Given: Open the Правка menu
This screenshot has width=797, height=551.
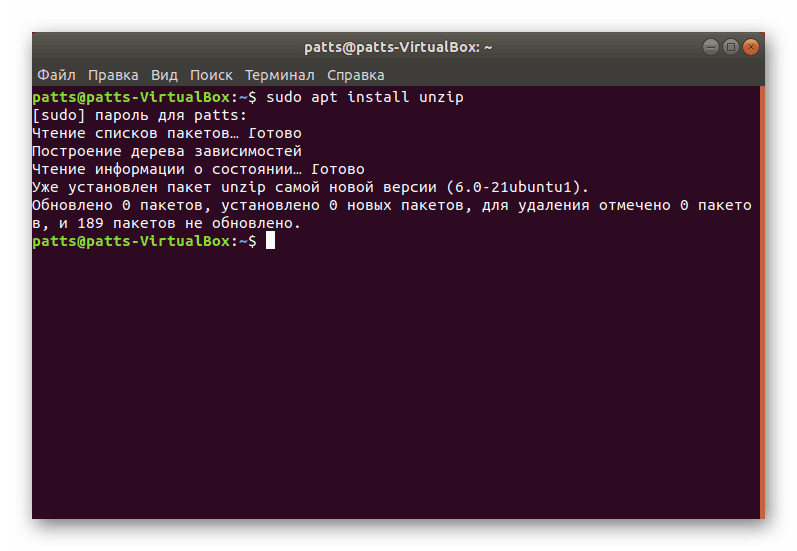Looking at the screenshot, I should (x=113, y=75).
